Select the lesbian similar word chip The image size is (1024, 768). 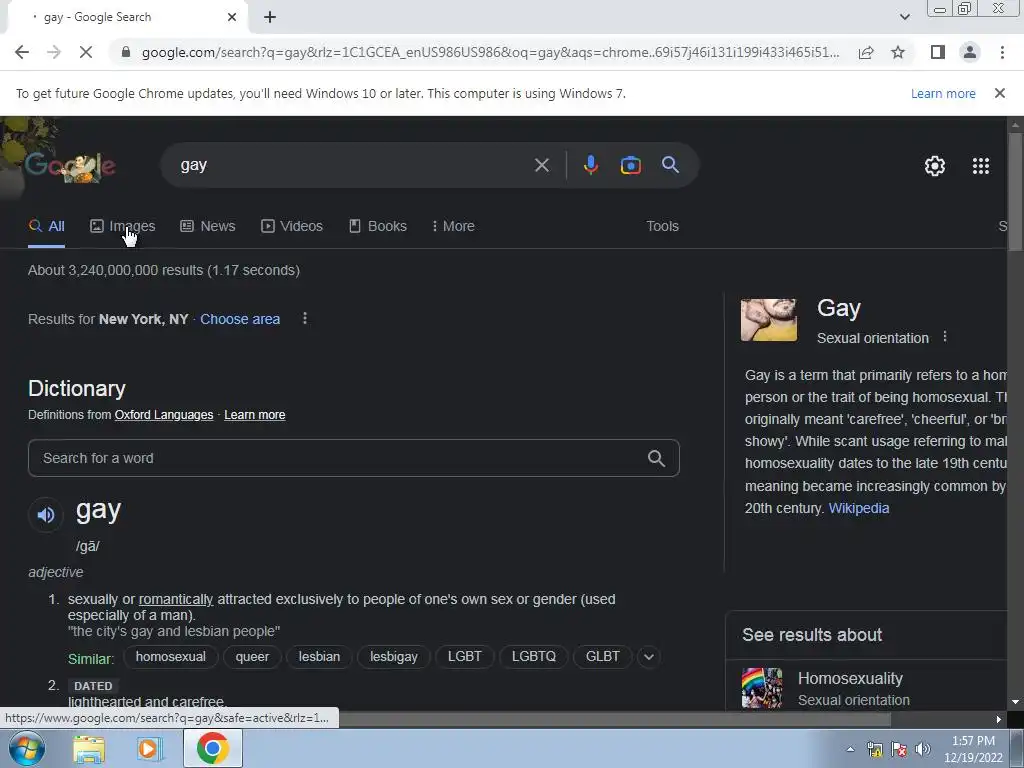[x=319, y=657]
